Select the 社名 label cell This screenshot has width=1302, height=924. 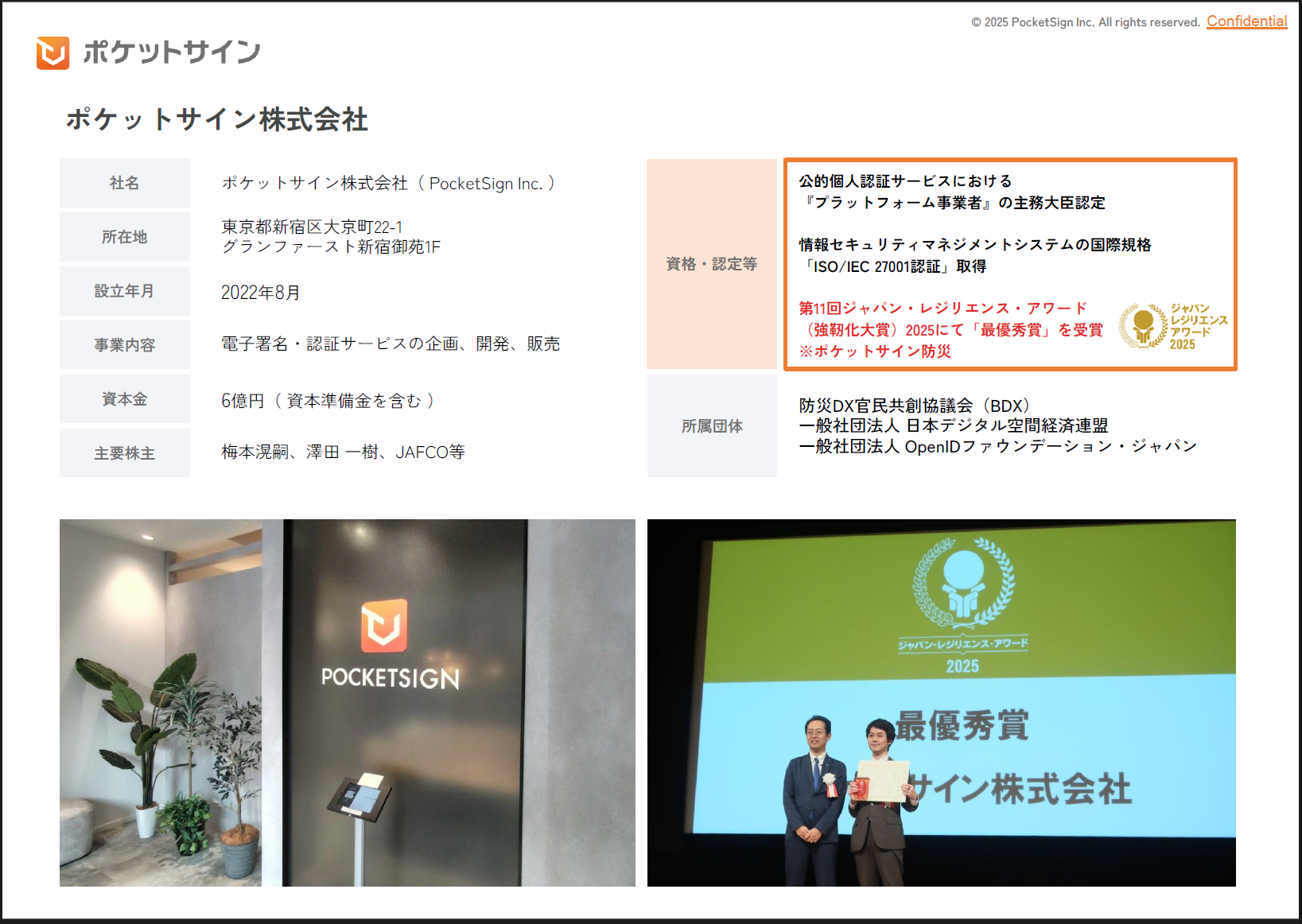click(x=124, y=183)
